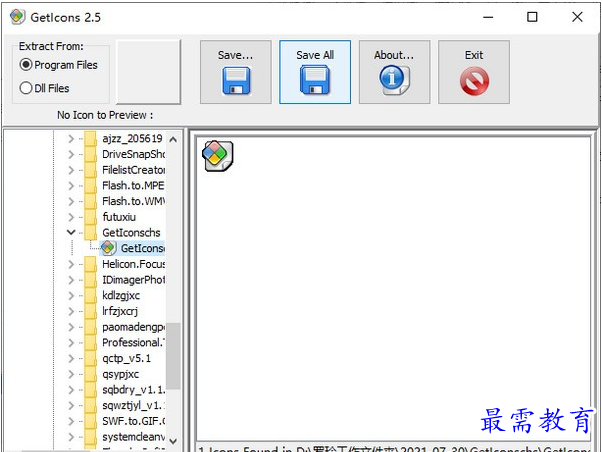Expand the sqwztjyl_v1 folder node

[71, 406]
